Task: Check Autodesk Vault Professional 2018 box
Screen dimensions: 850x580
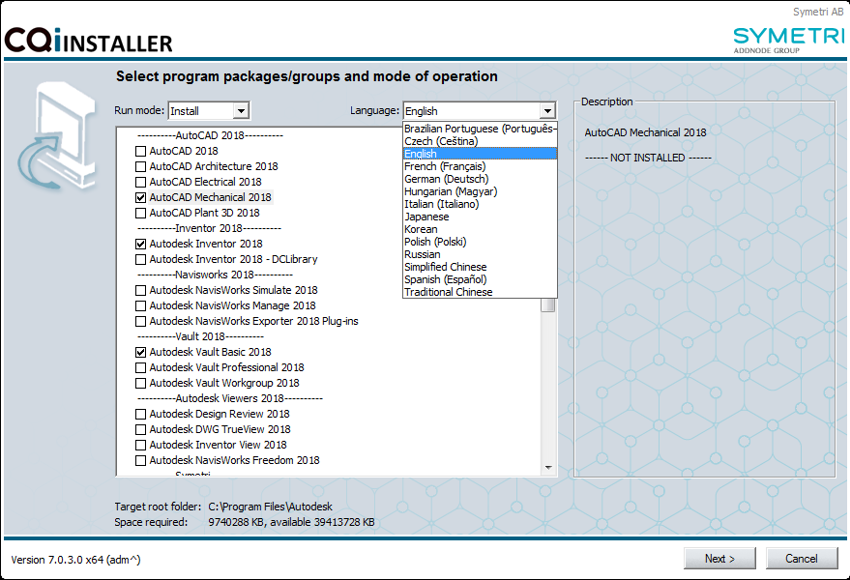Action: 140,368
